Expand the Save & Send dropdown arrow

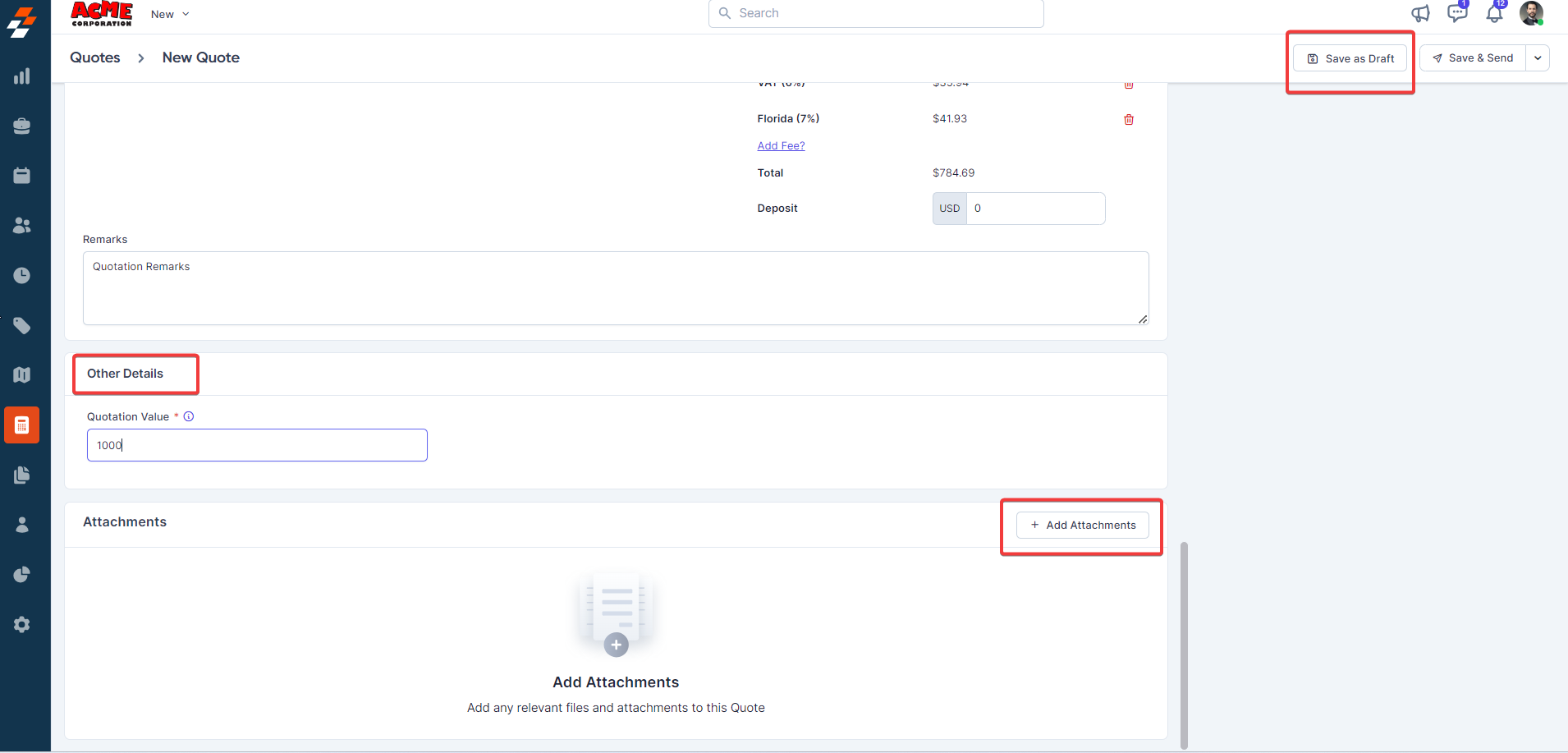1538,58
